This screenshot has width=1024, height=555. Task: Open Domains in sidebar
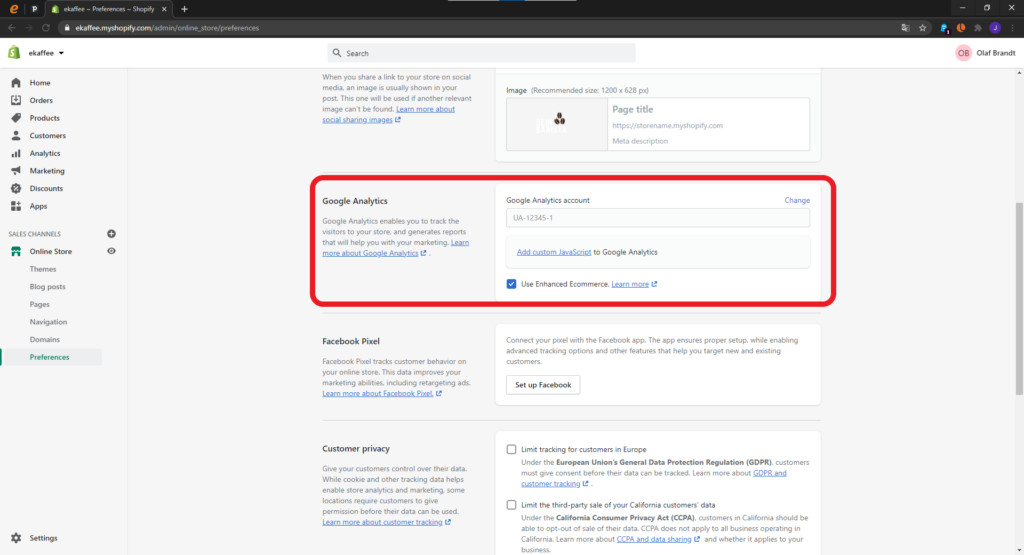(x=44, y=340)
